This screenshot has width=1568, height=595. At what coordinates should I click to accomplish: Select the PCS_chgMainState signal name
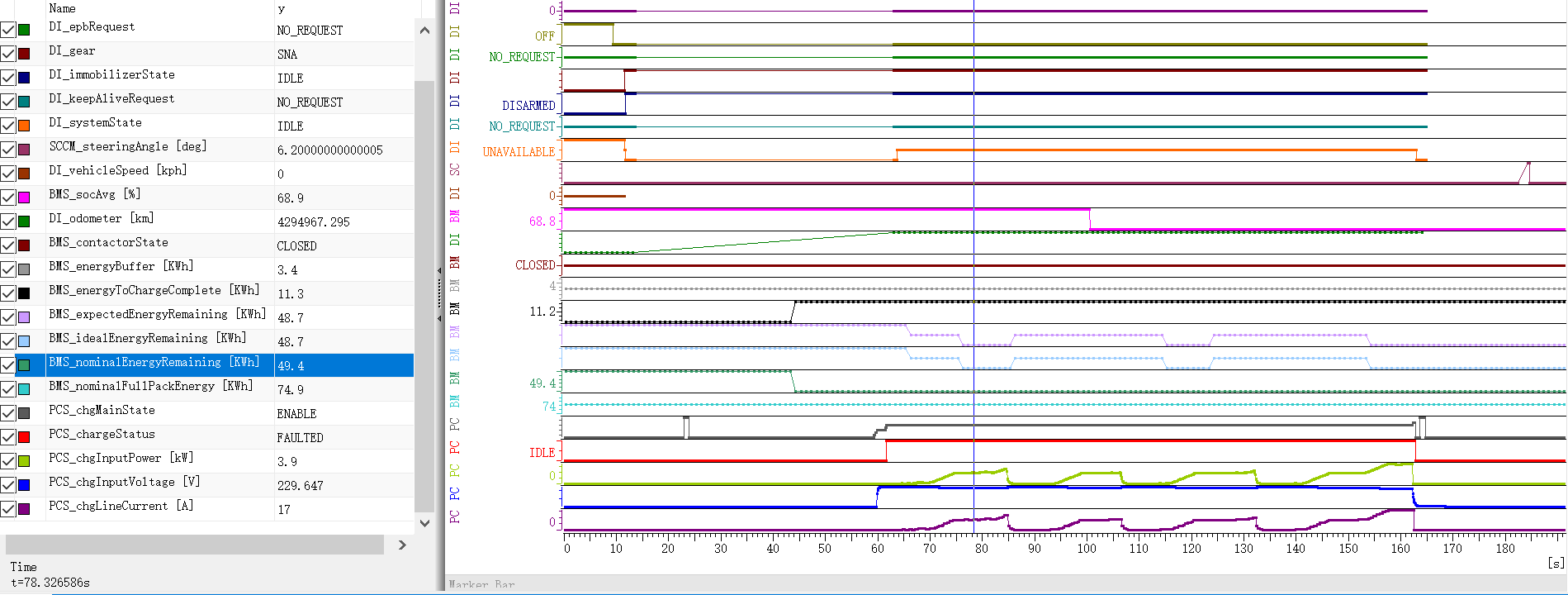[x=102, y=411]
